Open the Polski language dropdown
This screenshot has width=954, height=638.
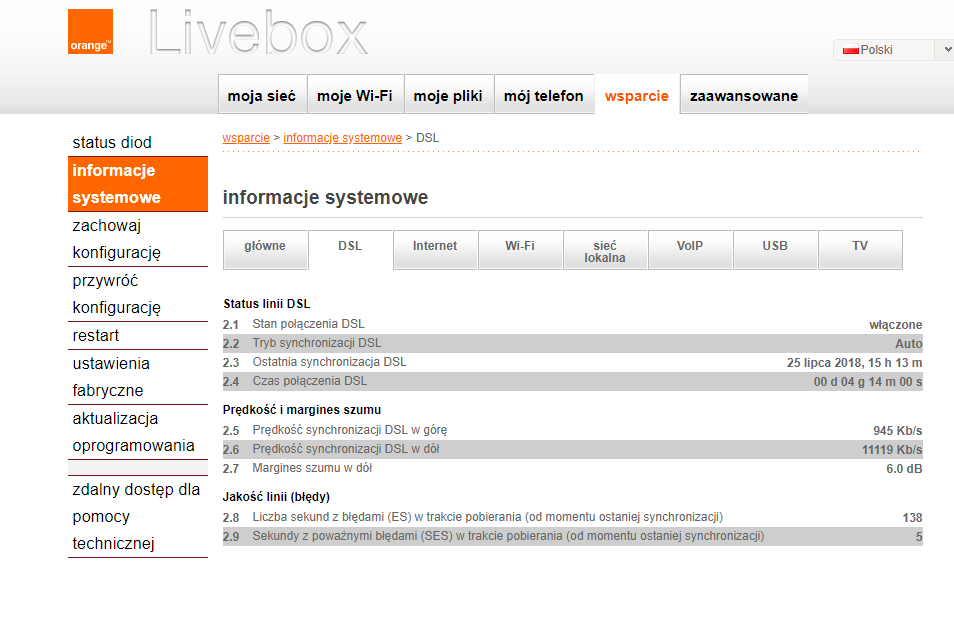coord(892,50)
